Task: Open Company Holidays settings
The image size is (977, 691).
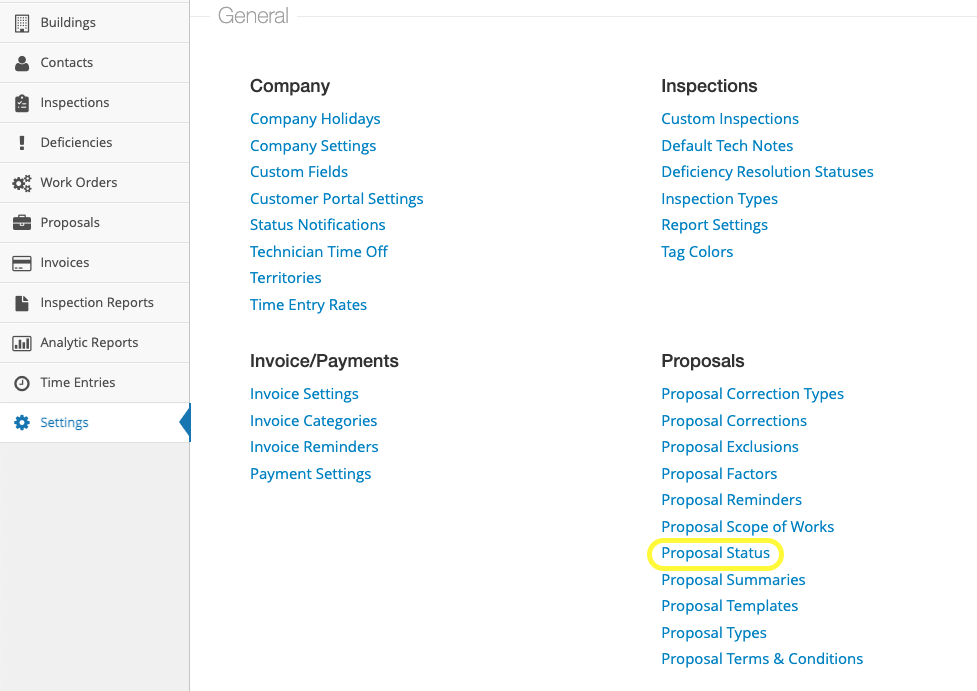Action: coord(315,119)
